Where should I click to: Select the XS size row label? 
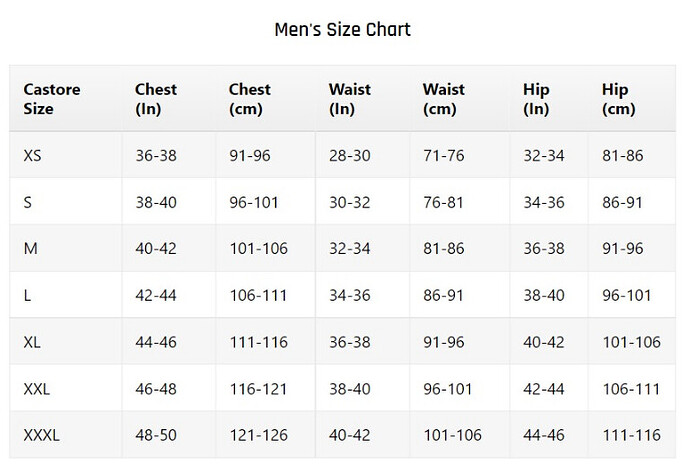(32, 156)
